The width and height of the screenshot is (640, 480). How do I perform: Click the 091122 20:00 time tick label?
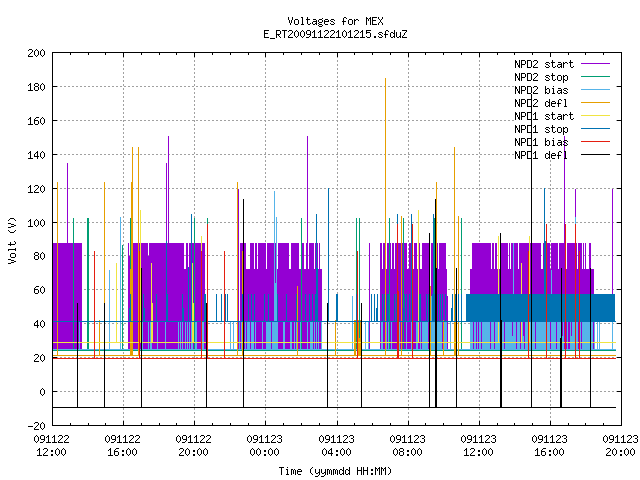[193, 446]
